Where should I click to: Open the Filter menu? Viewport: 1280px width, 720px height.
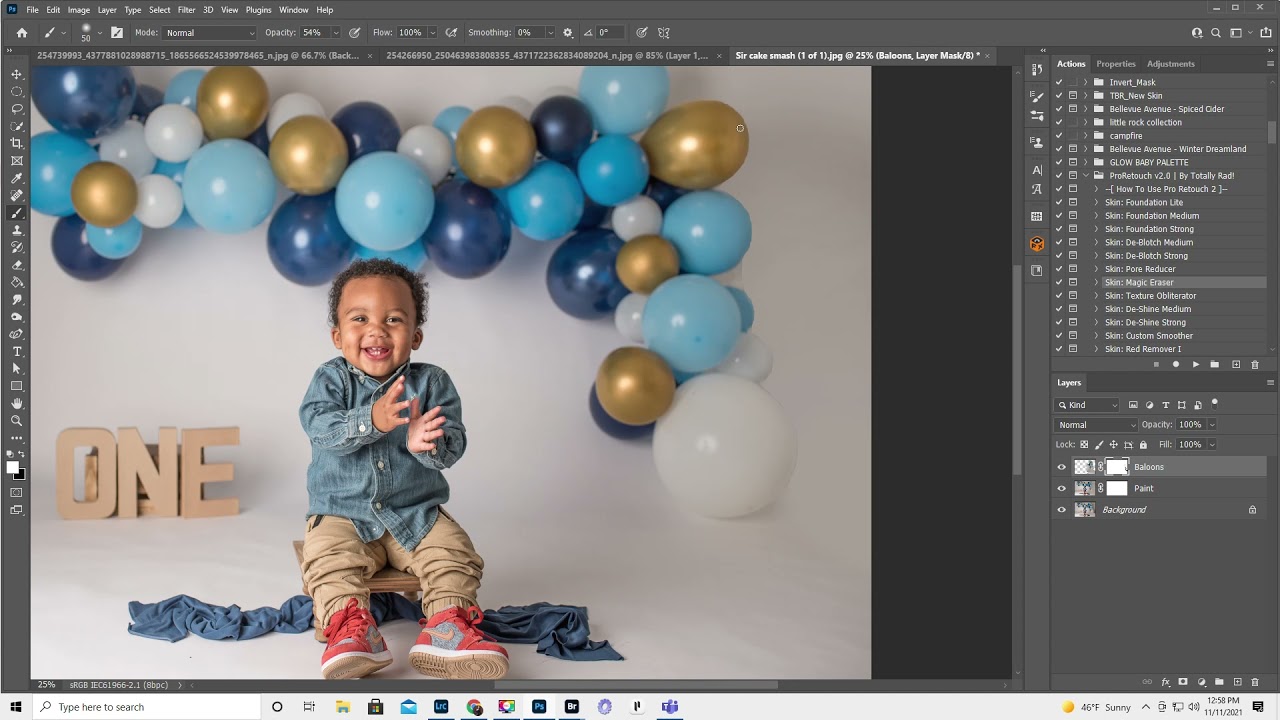[x=186, y=10]
